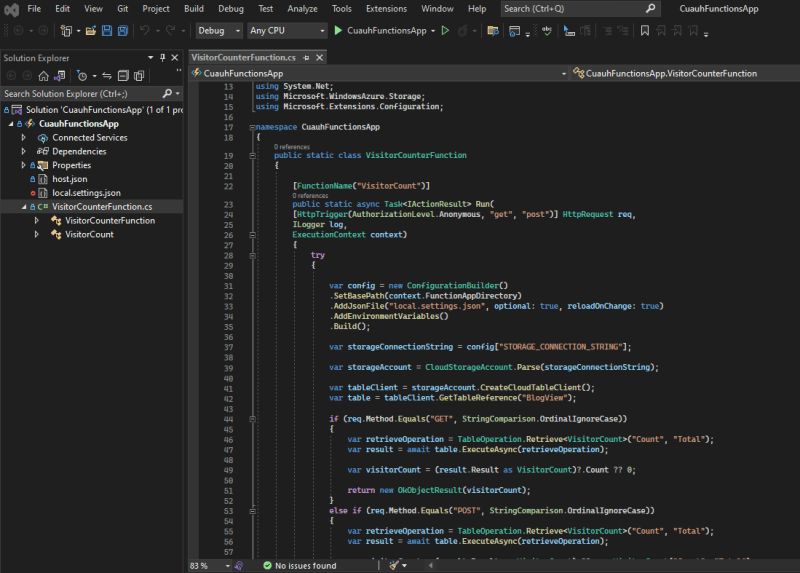The width and height of the screenshot is (800, 573).
Task: Click the browser window toolbar icon
Action: click(514, 31)
